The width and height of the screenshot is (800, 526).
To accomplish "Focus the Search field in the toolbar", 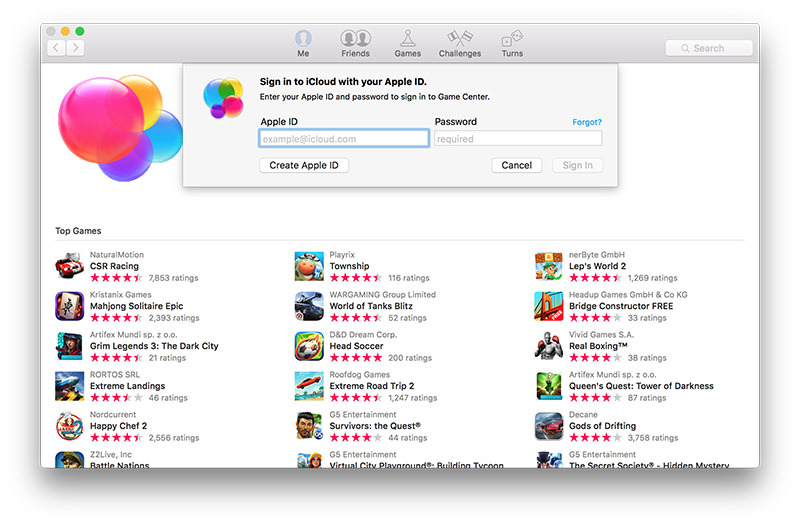I will click(x=709, y=48).
